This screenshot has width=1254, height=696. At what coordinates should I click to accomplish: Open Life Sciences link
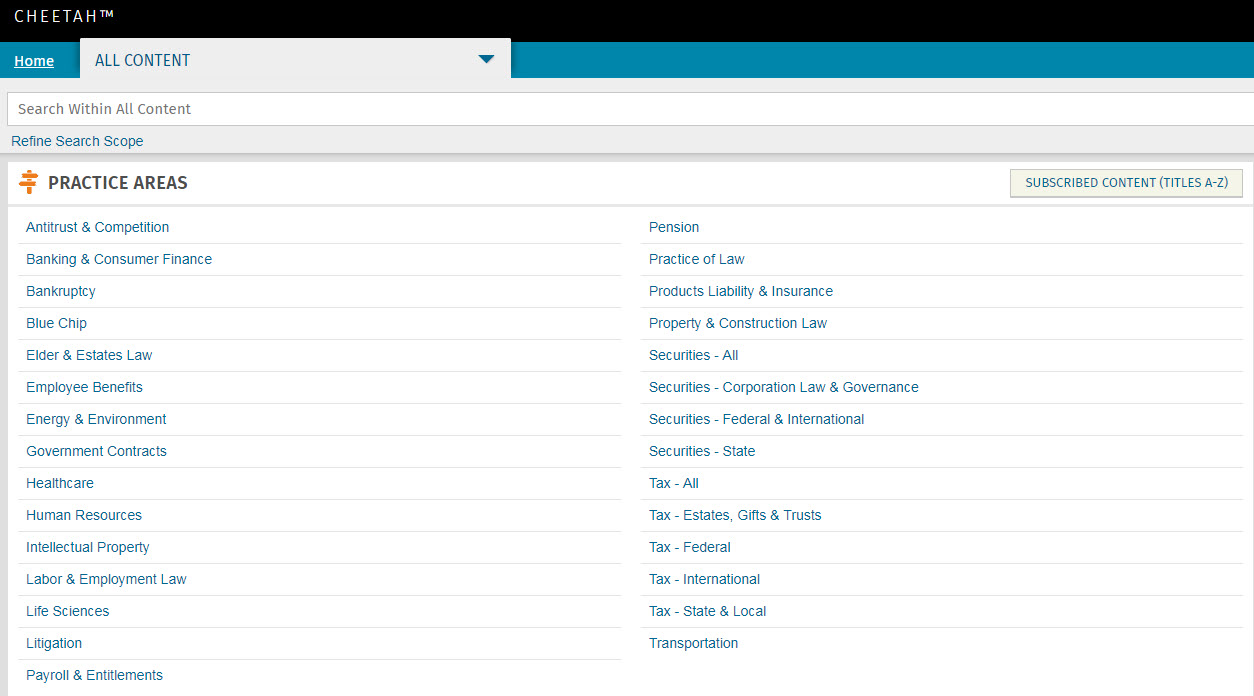coord(67,611)
